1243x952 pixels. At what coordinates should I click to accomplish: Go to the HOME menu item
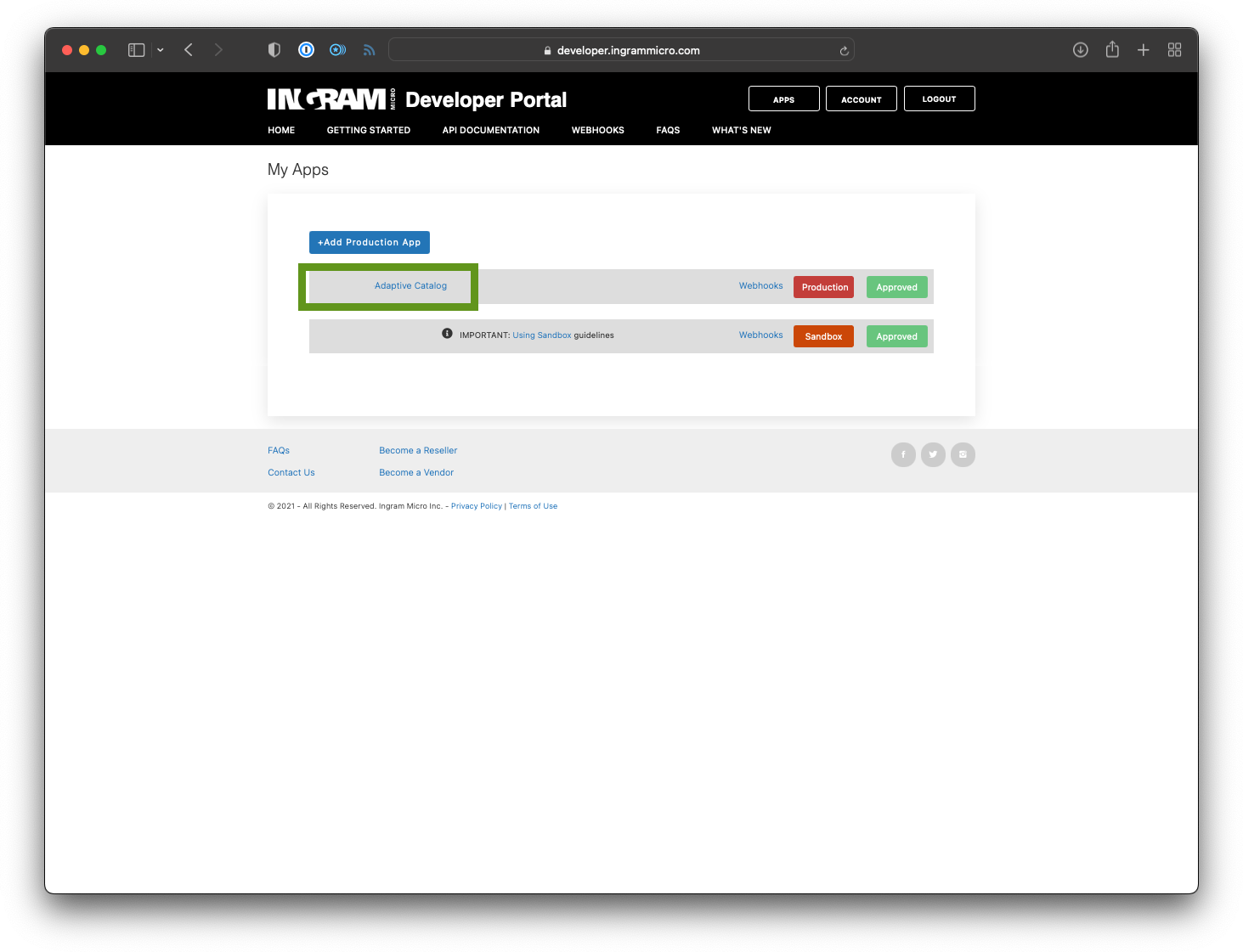[x=281, y=130]
